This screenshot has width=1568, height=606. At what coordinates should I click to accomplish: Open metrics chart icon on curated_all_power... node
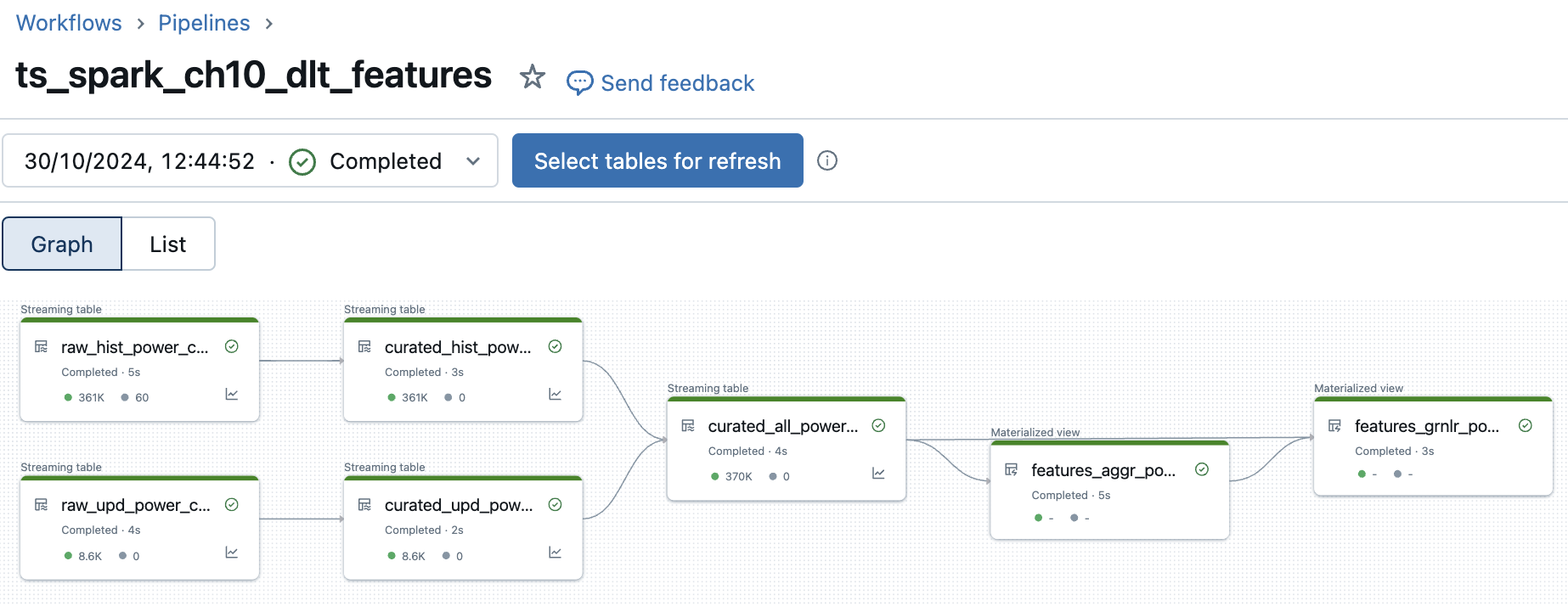[x=879, y=474]
